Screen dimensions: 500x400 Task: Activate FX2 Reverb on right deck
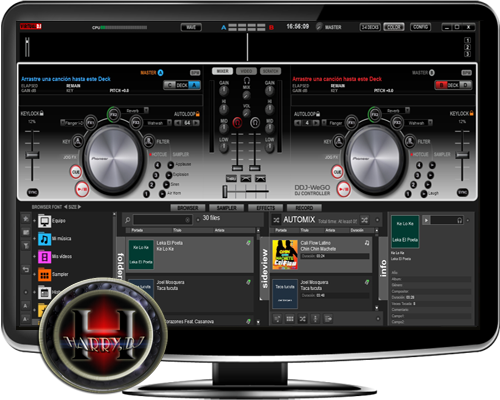coord(374,114)
